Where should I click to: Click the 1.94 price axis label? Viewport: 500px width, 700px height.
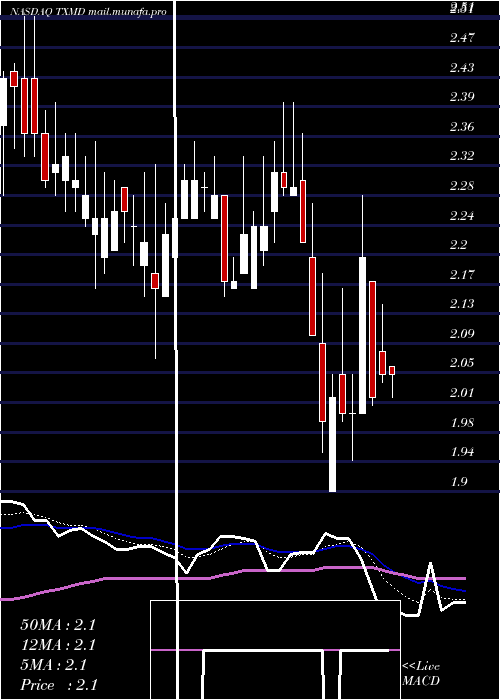pos(462,452)
